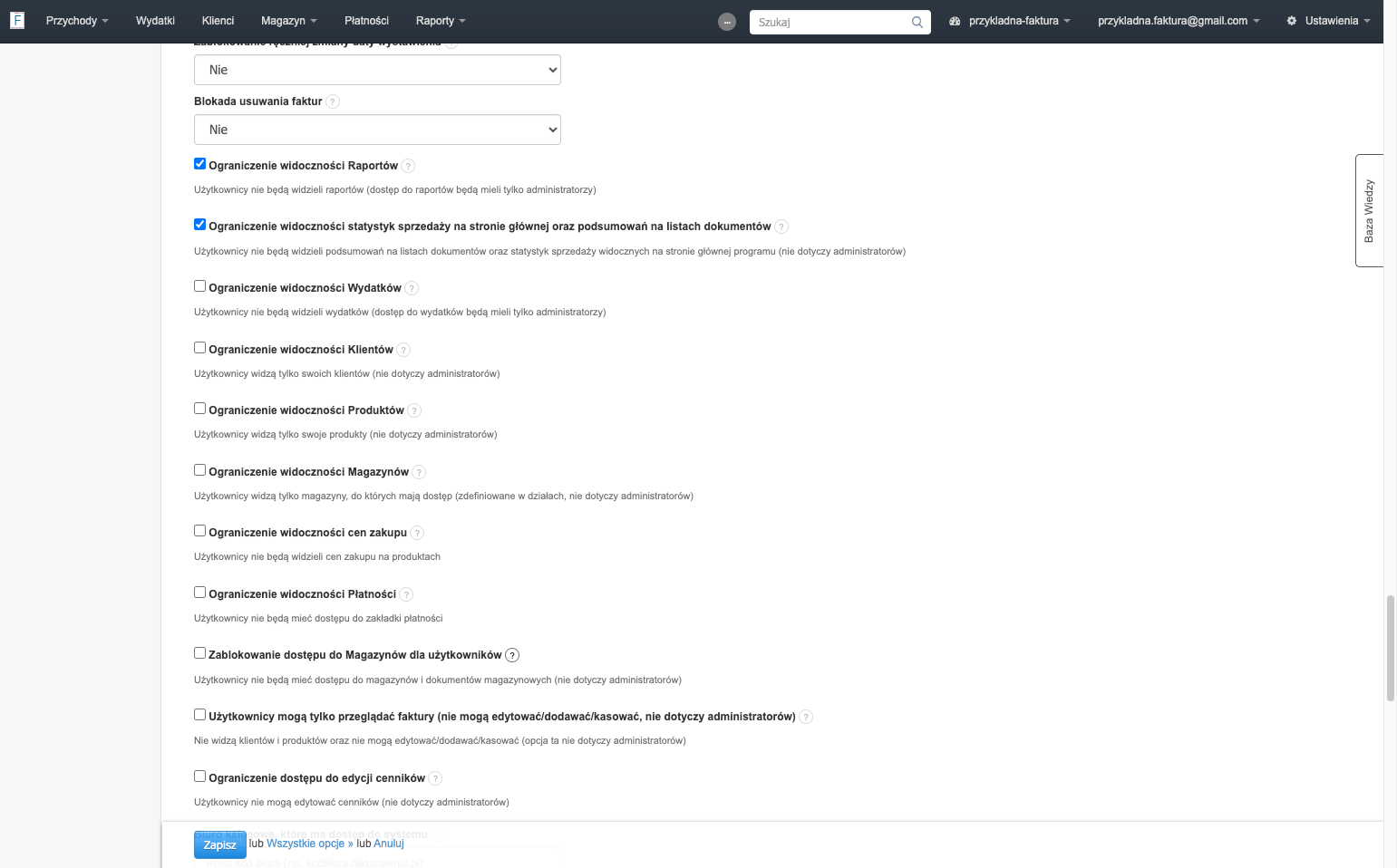Click the Zapisz button

click(220, 844)
